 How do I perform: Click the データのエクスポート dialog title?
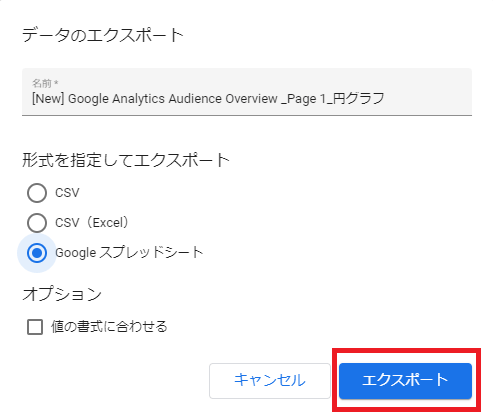pyautogui.click(x=103, y=35)
